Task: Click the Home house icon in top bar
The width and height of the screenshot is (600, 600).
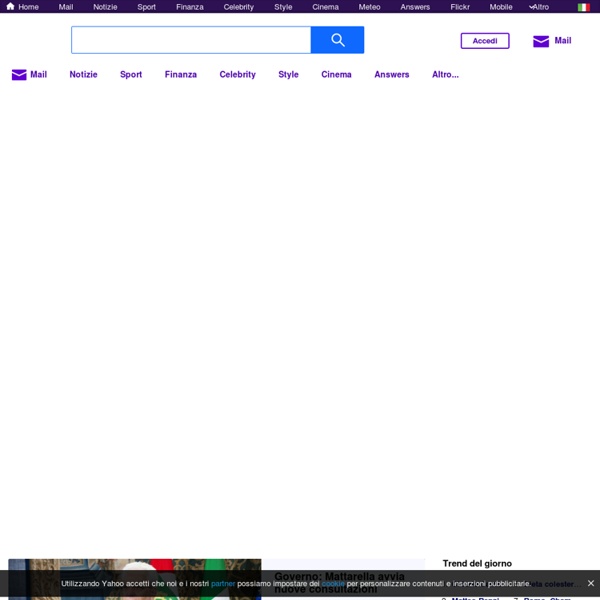Action: (10, 7)
